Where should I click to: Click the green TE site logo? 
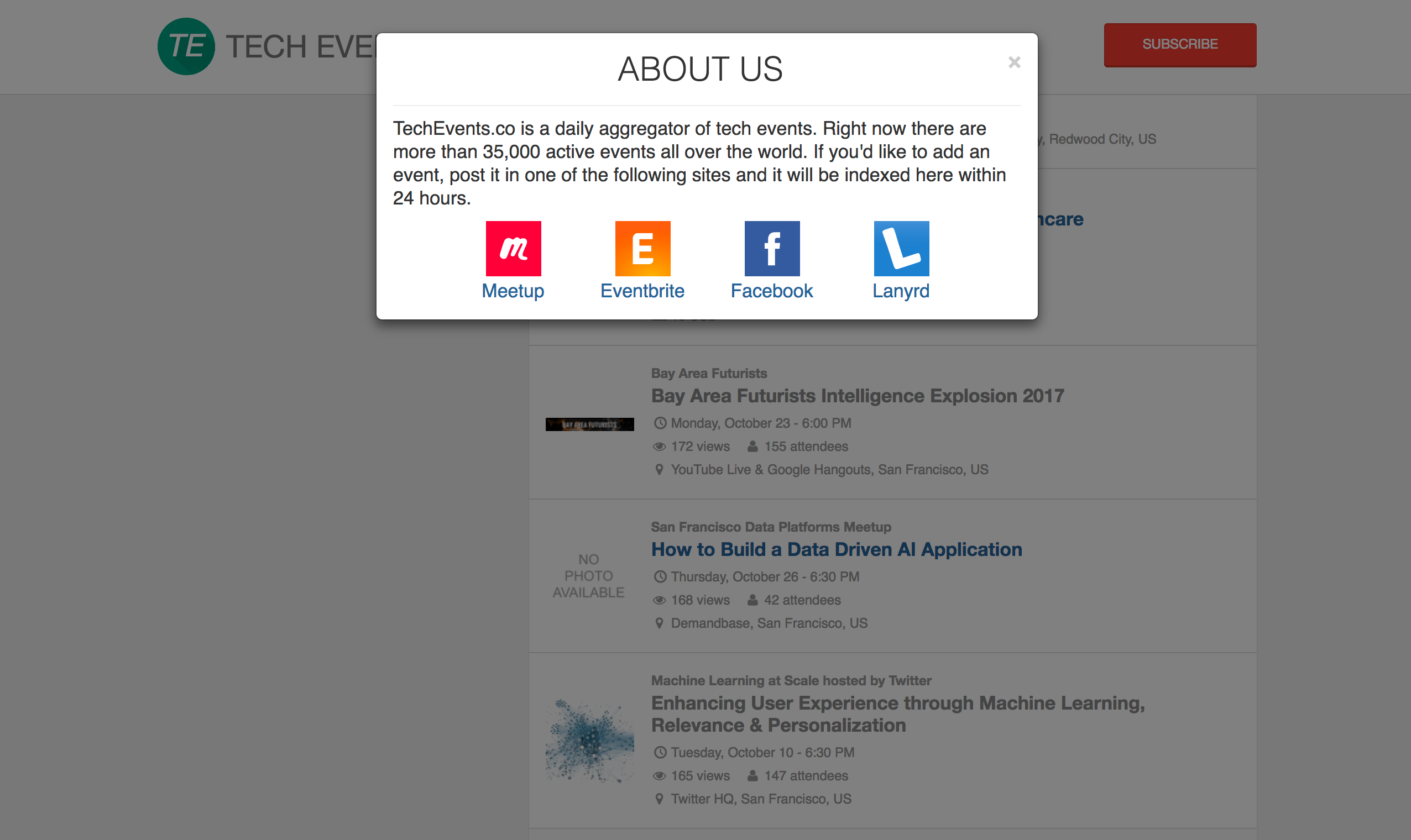point(186,46)
